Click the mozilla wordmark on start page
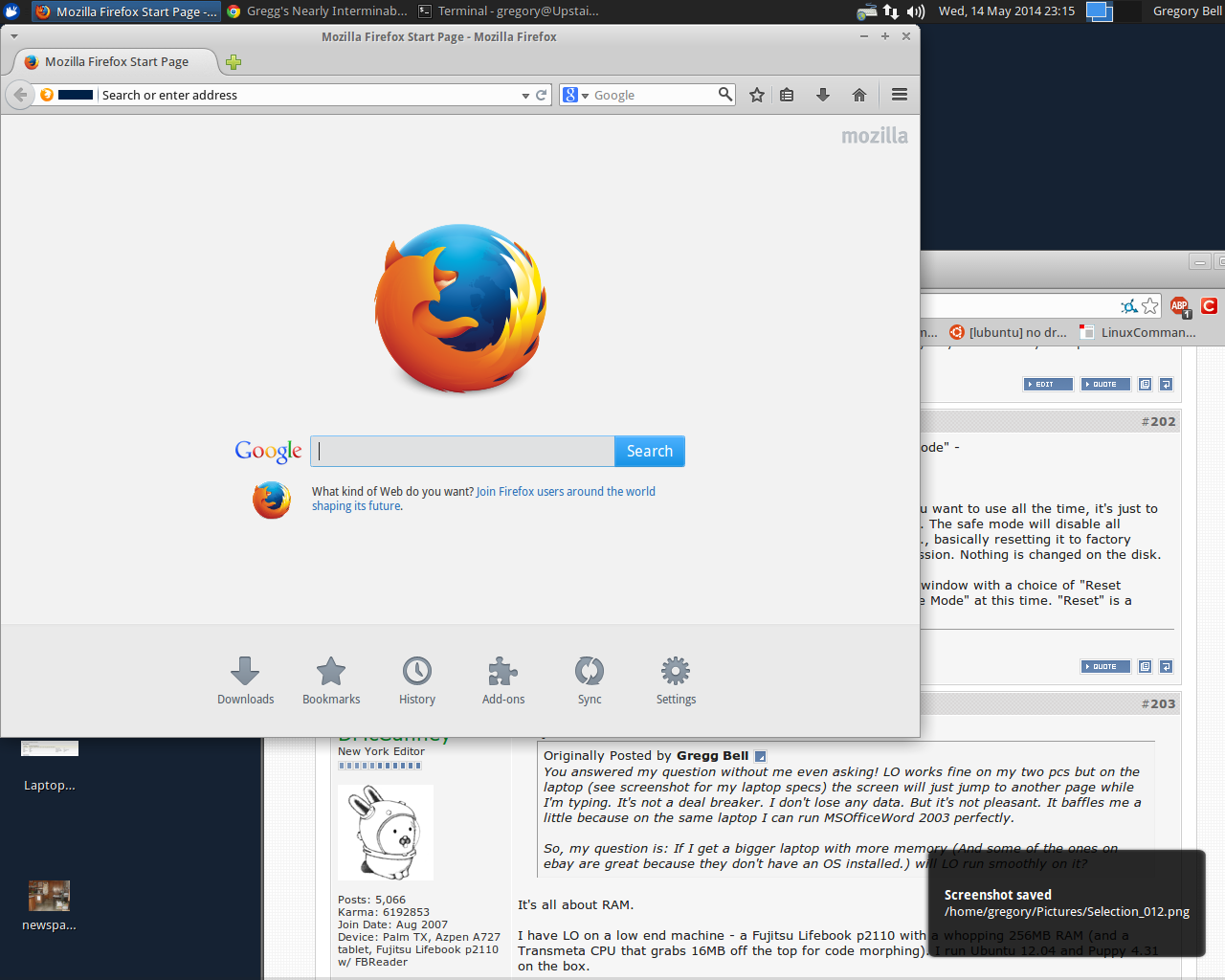 pos(875,136)
